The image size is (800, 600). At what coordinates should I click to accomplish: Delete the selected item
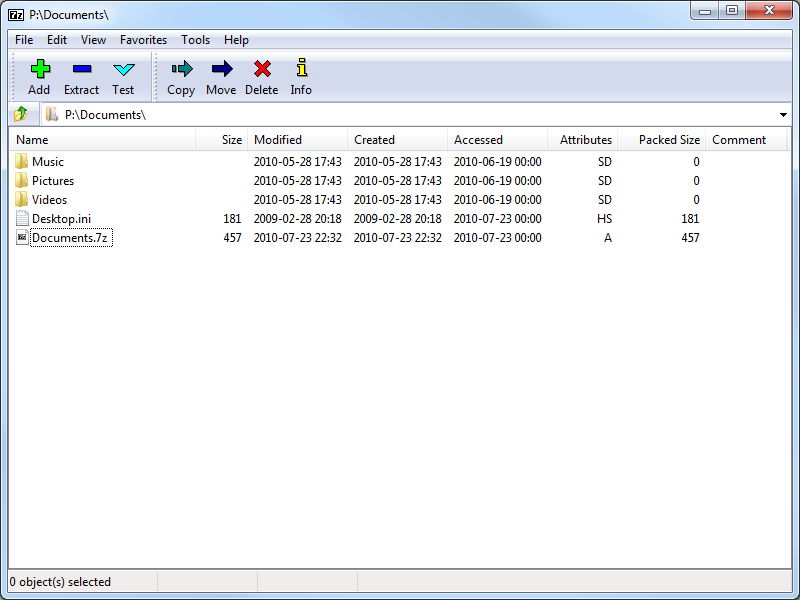click(x=261, y=75)
